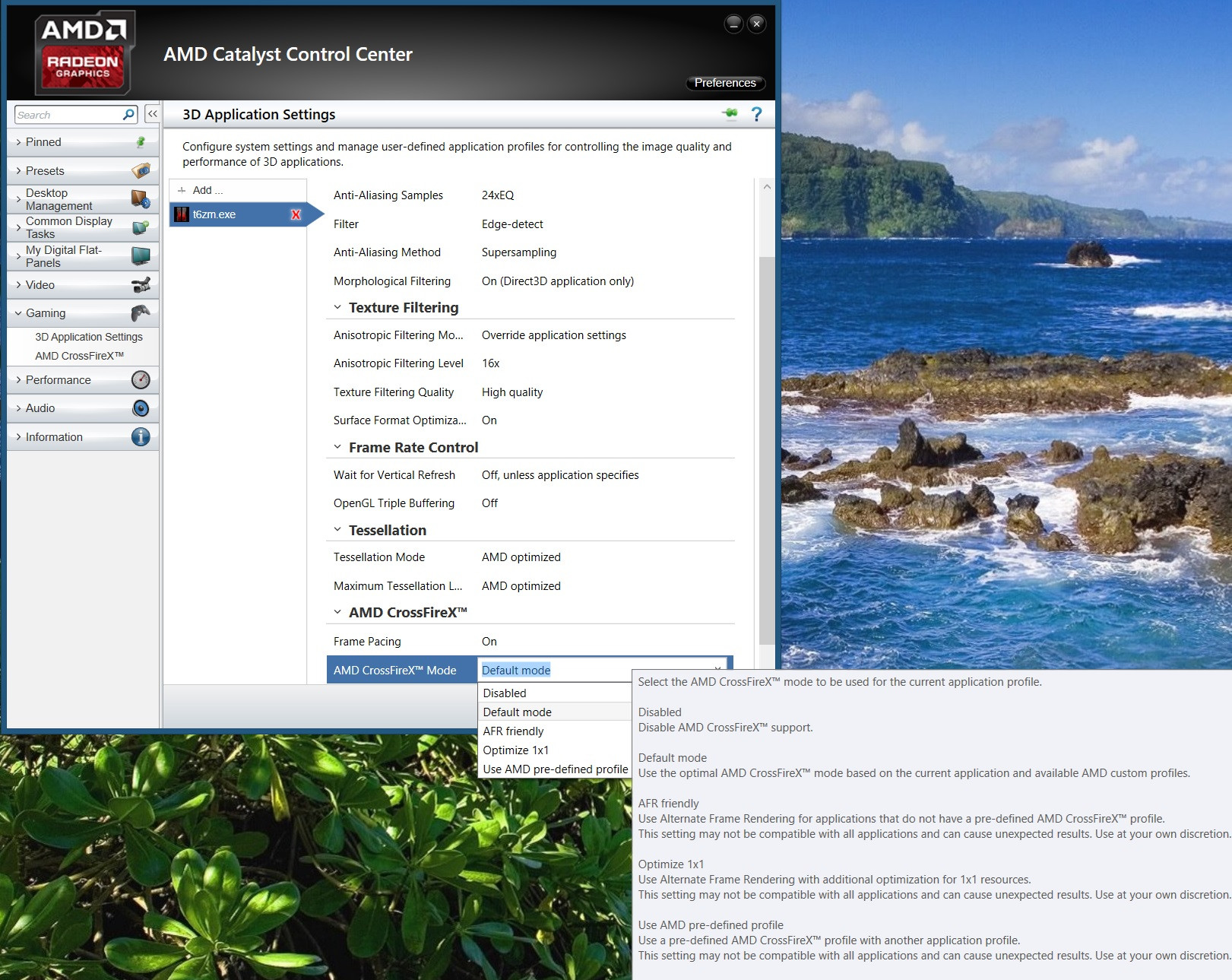The height and width of the screenshot is (980, 1232).
Task: Open the Preferences button
Action: point(725,83)
